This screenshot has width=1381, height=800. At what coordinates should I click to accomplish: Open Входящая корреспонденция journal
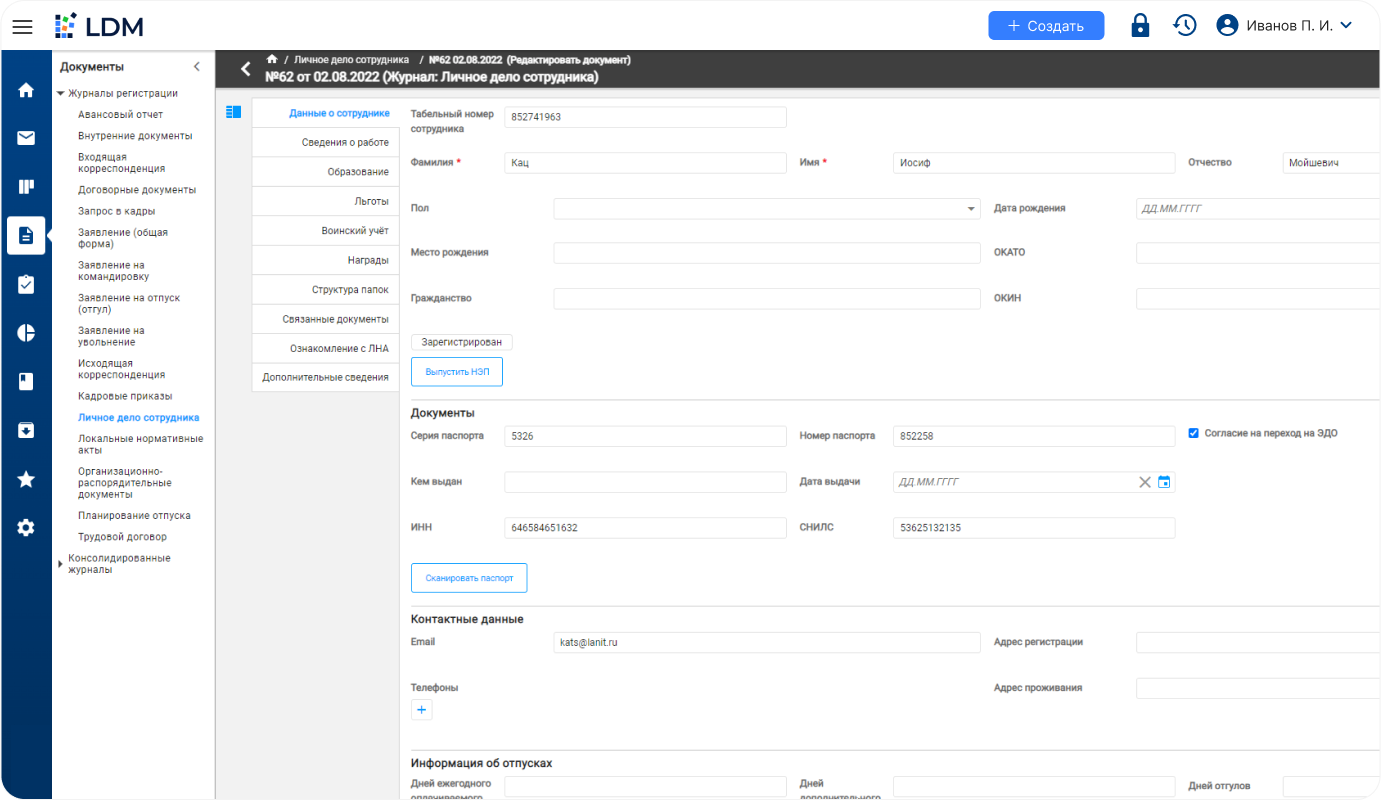click(122, 163)
